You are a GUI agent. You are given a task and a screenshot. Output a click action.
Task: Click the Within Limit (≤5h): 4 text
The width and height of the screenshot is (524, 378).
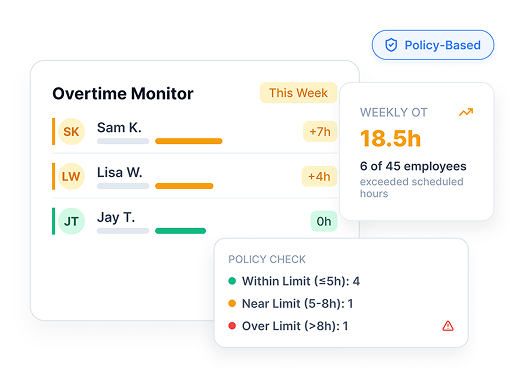(x=301, y=281)
